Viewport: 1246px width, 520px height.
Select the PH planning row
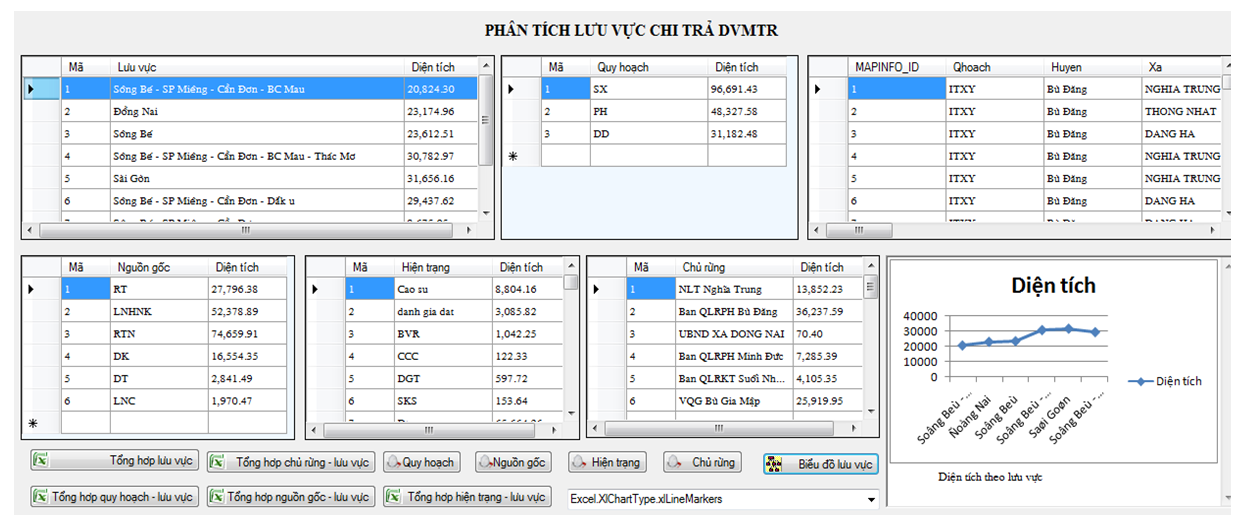(645, 111)
